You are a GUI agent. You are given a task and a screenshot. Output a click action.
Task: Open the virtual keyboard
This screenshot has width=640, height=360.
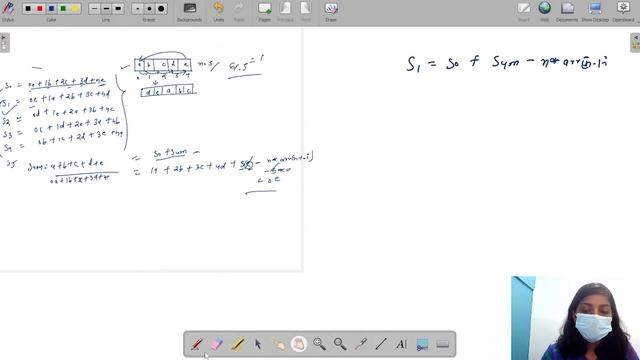pos(442,344)
